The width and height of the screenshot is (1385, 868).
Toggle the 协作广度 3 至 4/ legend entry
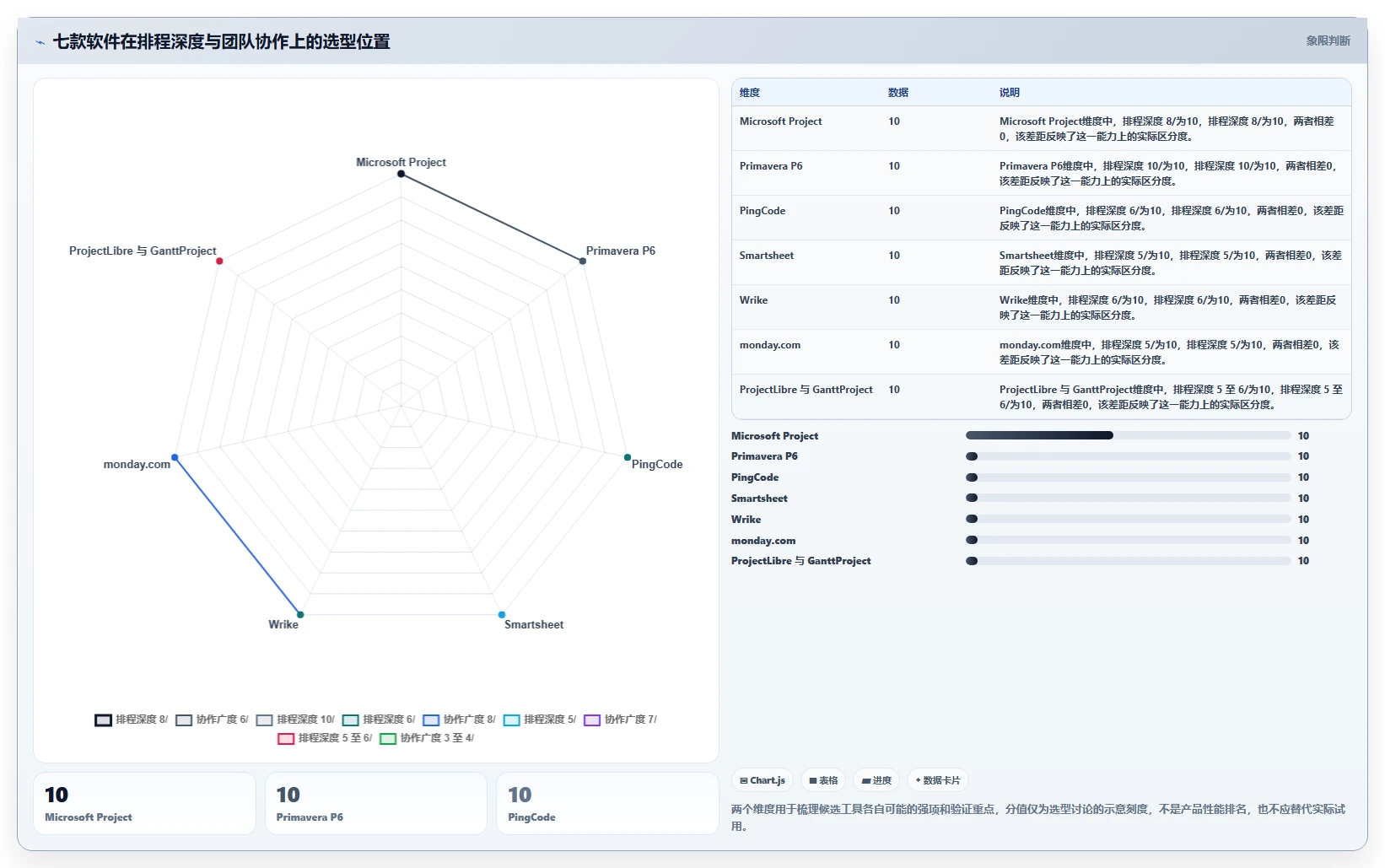click(427, 738)
